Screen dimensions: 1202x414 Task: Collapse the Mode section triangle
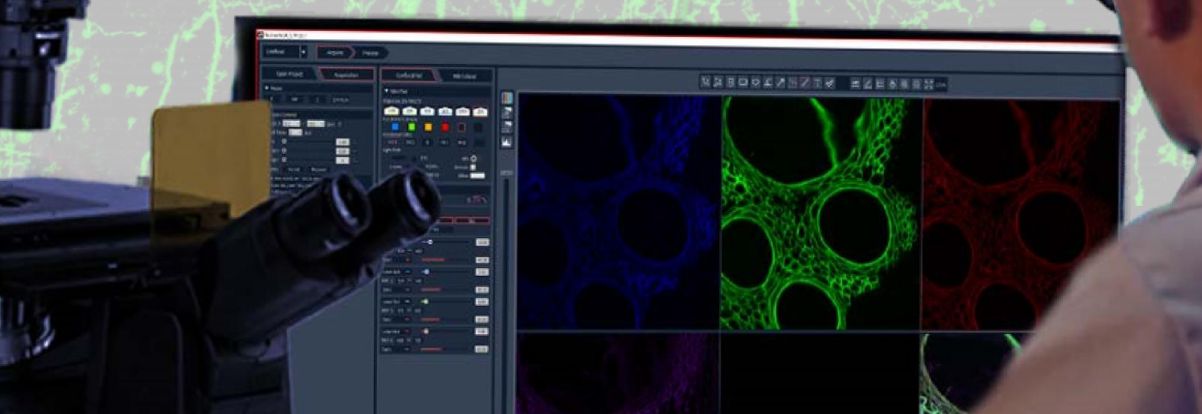267,88
